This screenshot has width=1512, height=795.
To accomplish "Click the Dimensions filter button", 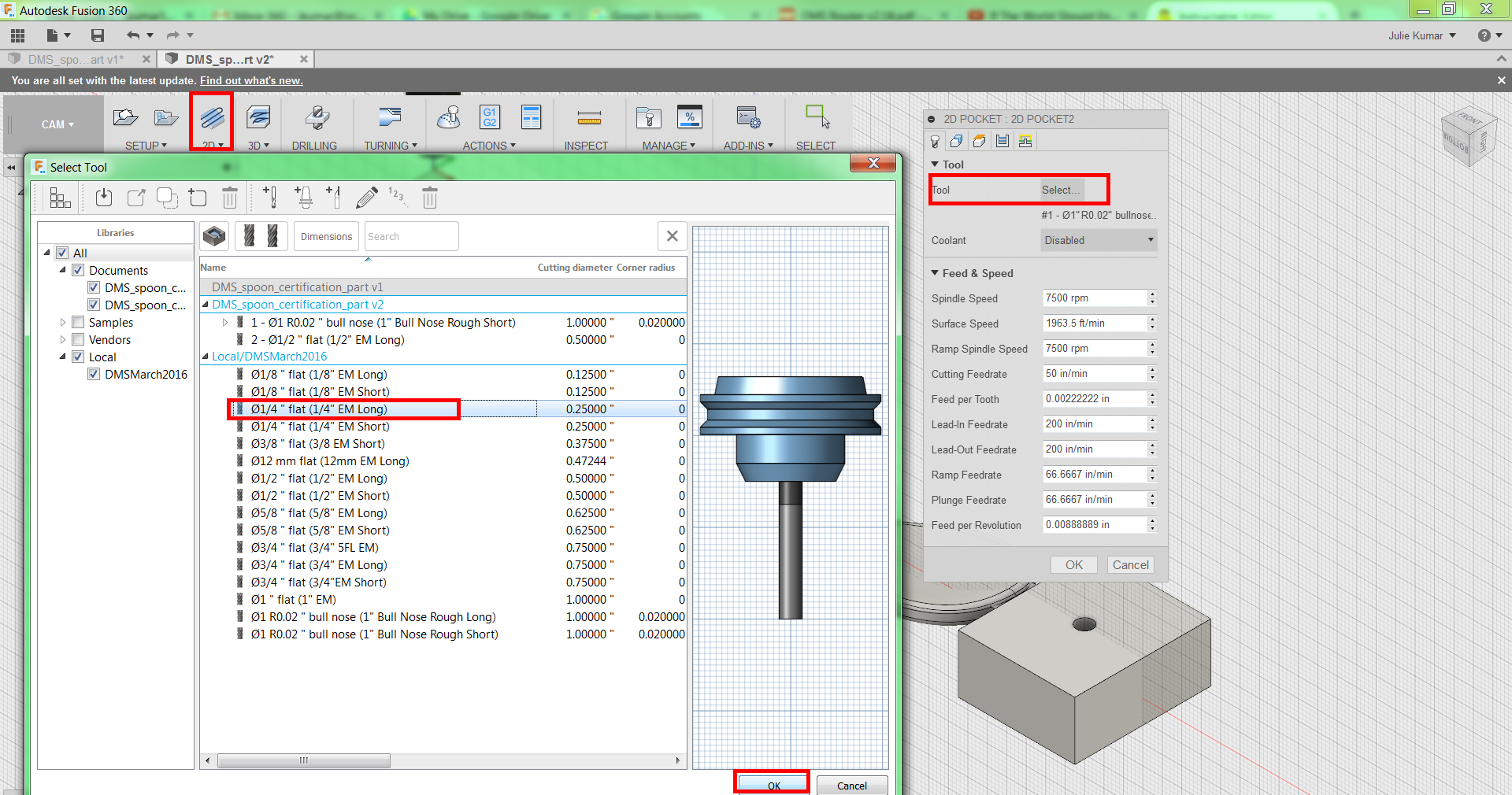I will pos(326,236).
